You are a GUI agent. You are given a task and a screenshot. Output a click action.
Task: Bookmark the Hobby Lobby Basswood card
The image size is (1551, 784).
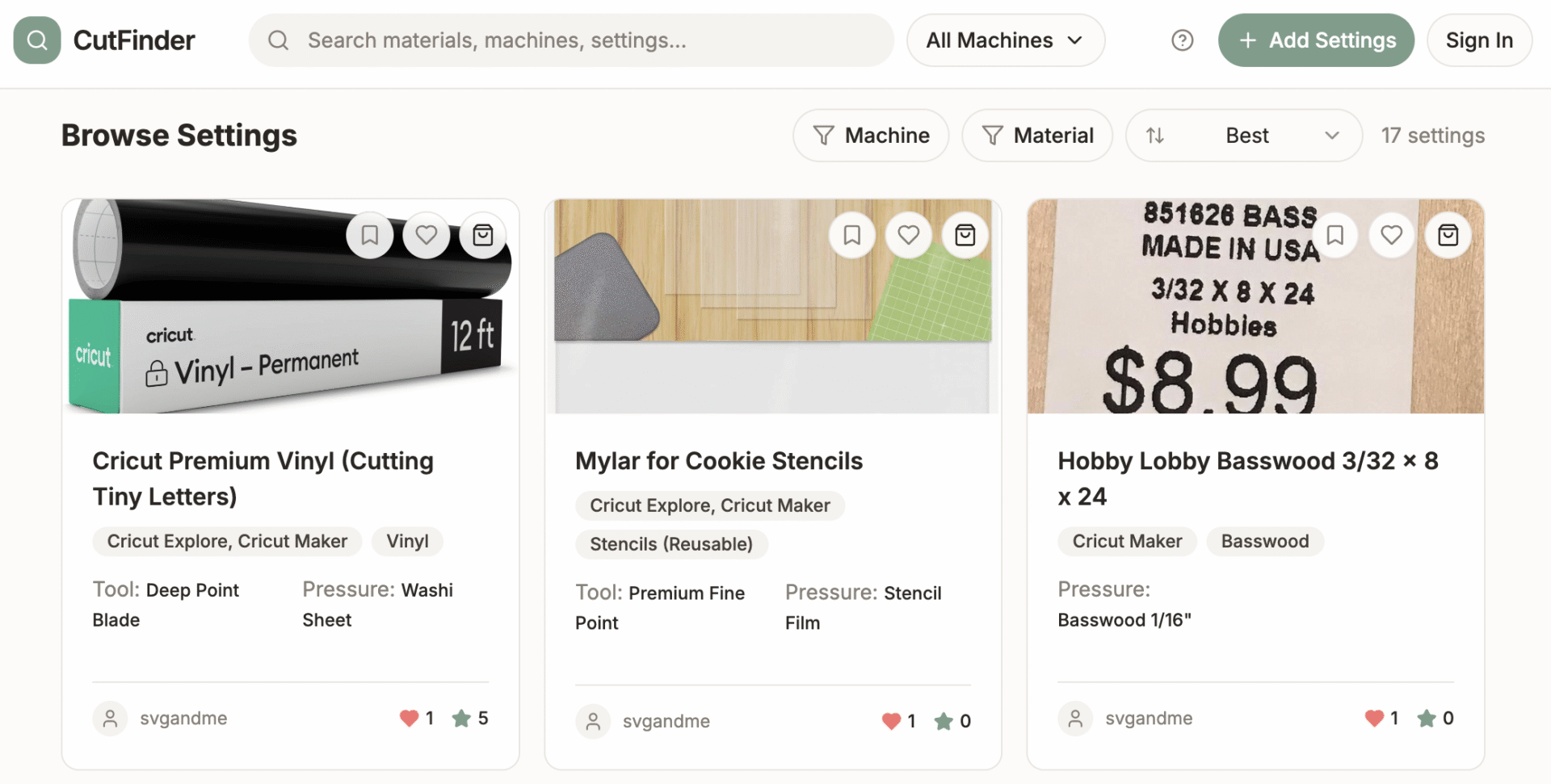1335,235
